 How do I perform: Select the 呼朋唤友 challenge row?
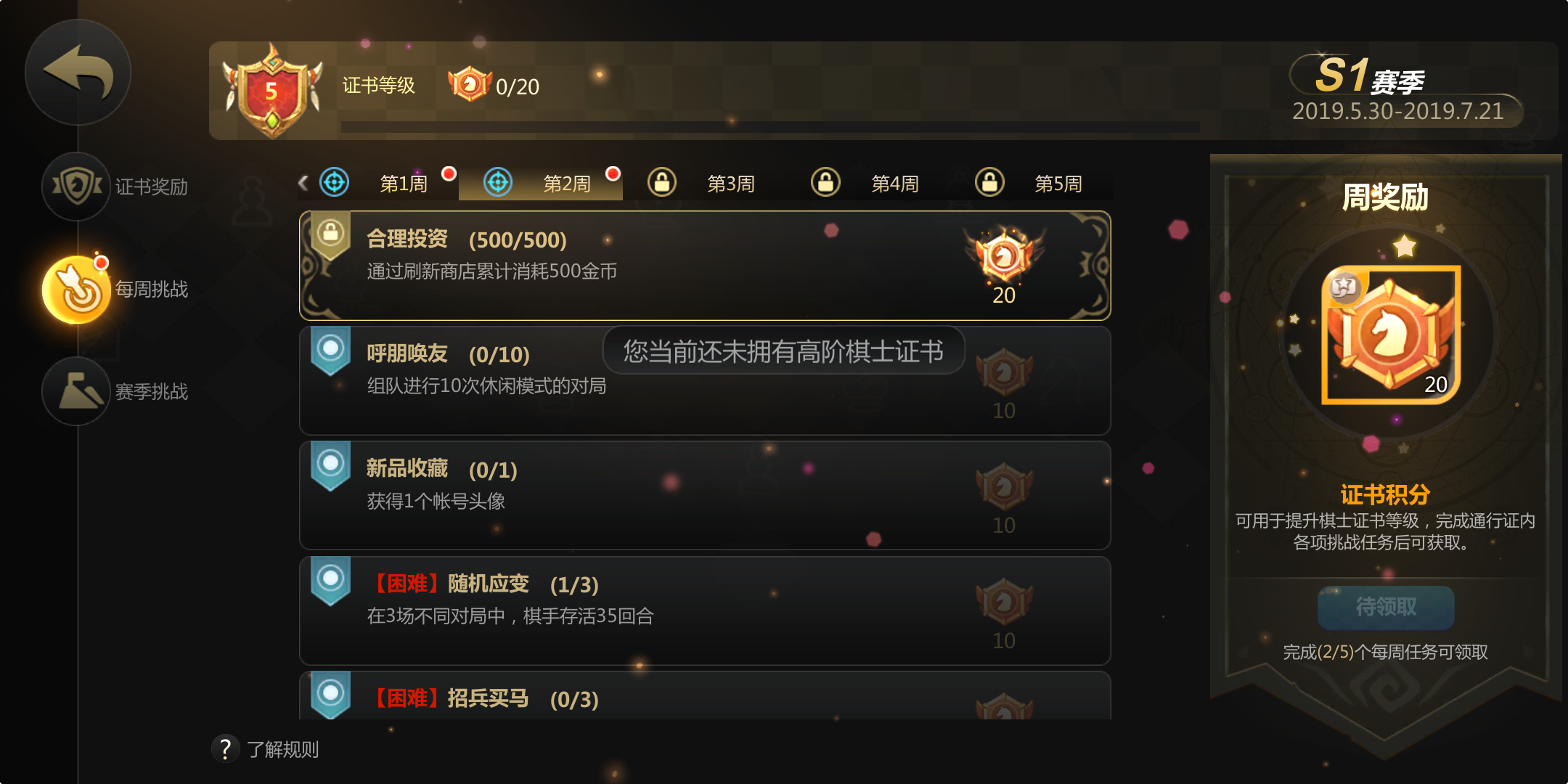(705, 380)
